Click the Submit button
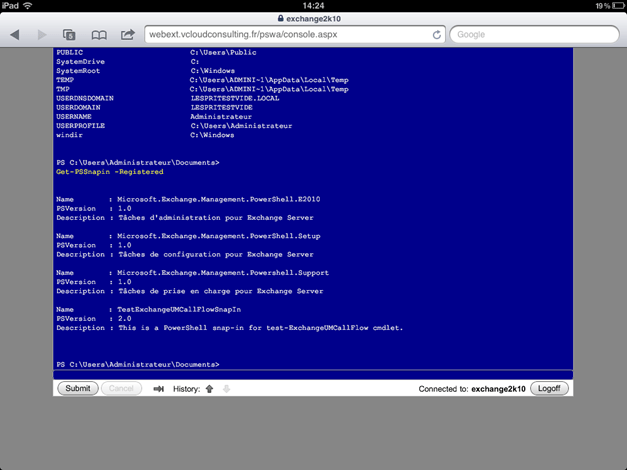Screen dimensions: 627x470 [77, 389]
